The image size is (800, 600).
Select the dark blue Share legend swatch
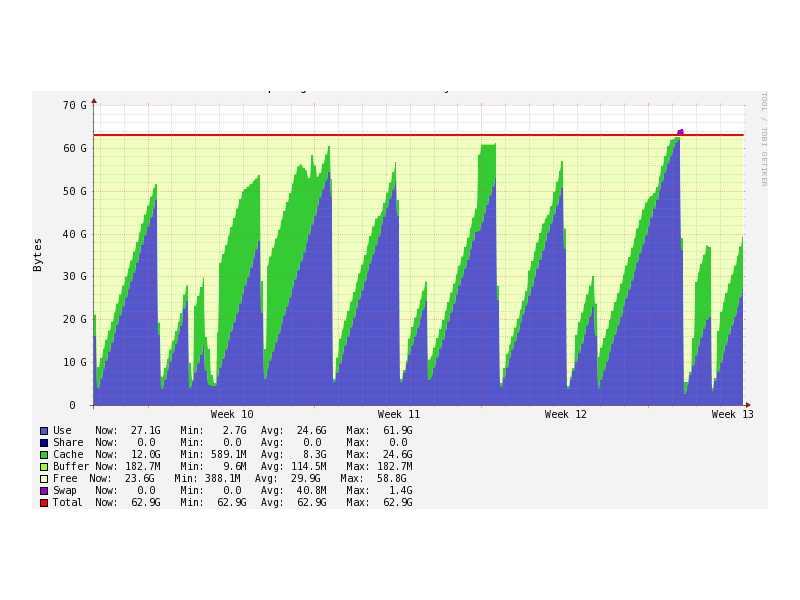[44, 443]
